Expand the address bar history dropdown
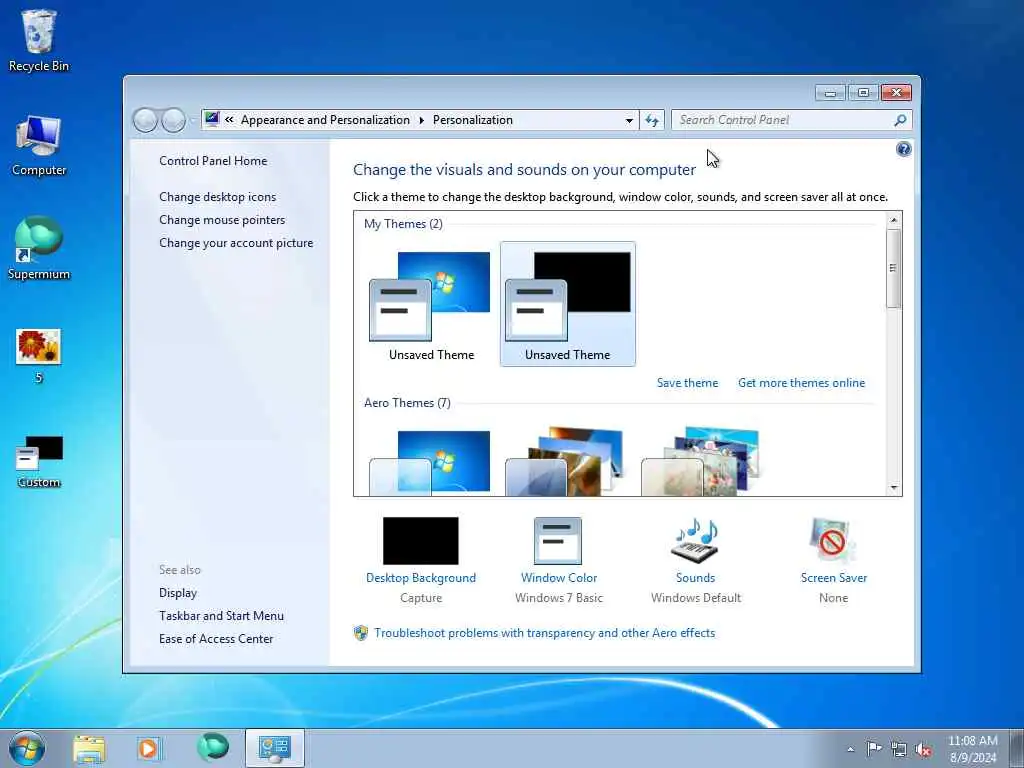 629,120
